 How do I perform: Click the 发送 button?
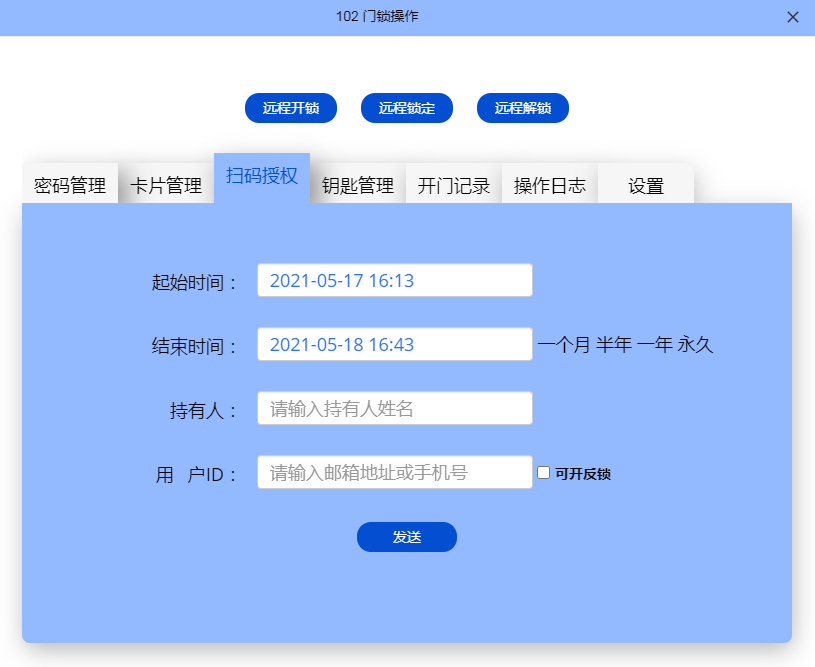[x=407, y=537]
